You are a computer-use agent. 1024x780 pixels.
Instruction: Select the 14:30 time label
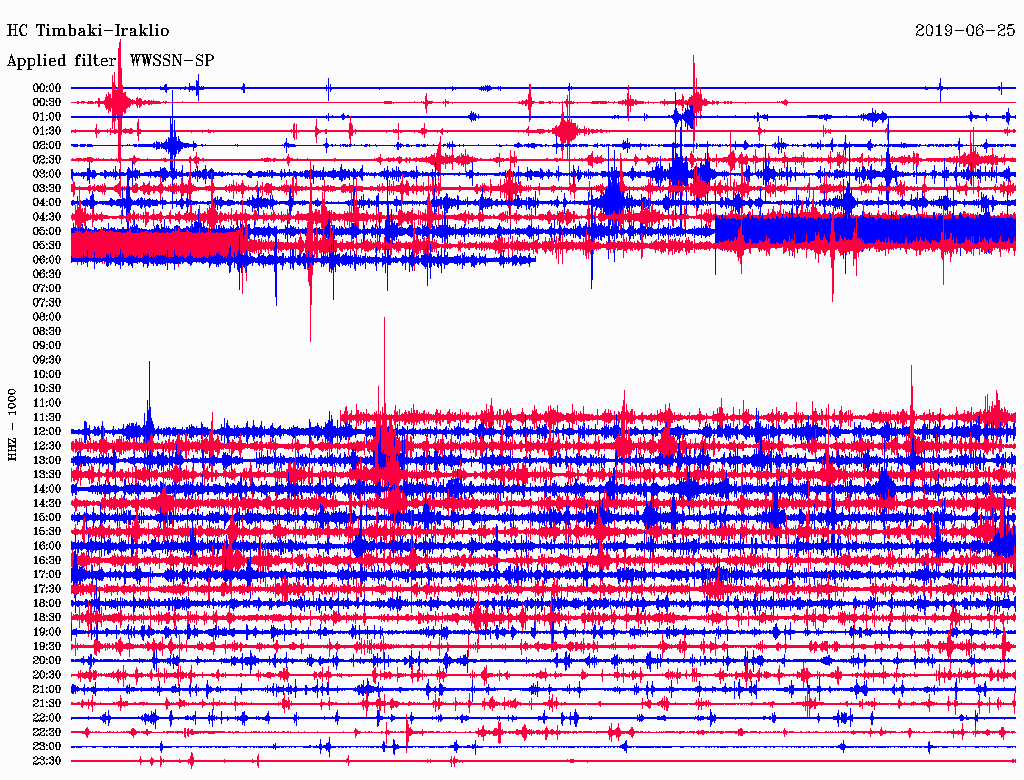tap(47, 504)
